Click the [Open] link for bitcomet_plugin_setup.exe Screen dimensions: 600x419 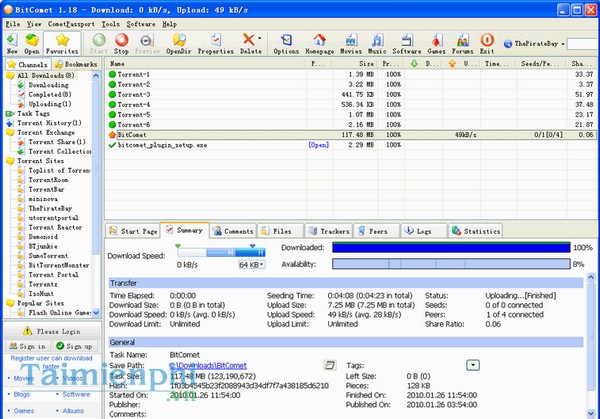coord(318,145)
